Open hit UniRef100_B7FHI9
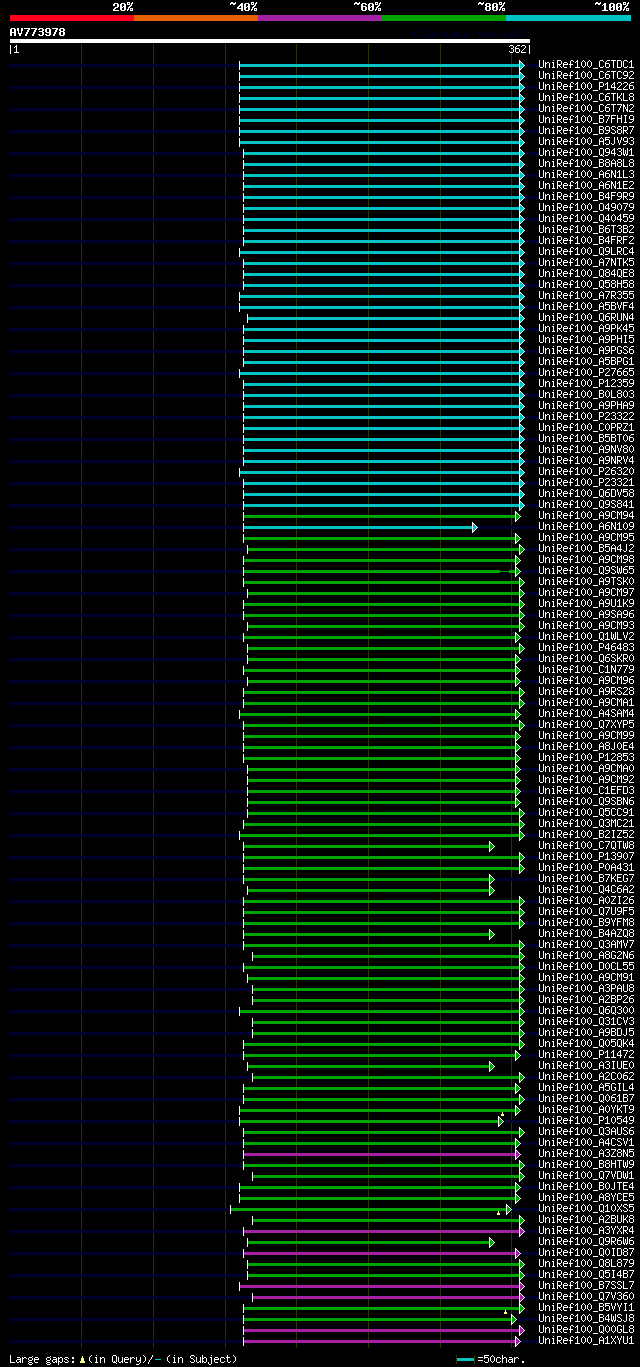This screenshot has width=640, height=1367. click(x=586, y=120)
